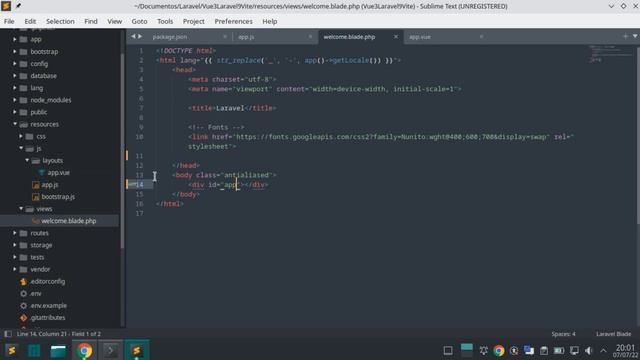Toggle the sidebar icon in the status bar

(x=8, y=334)
